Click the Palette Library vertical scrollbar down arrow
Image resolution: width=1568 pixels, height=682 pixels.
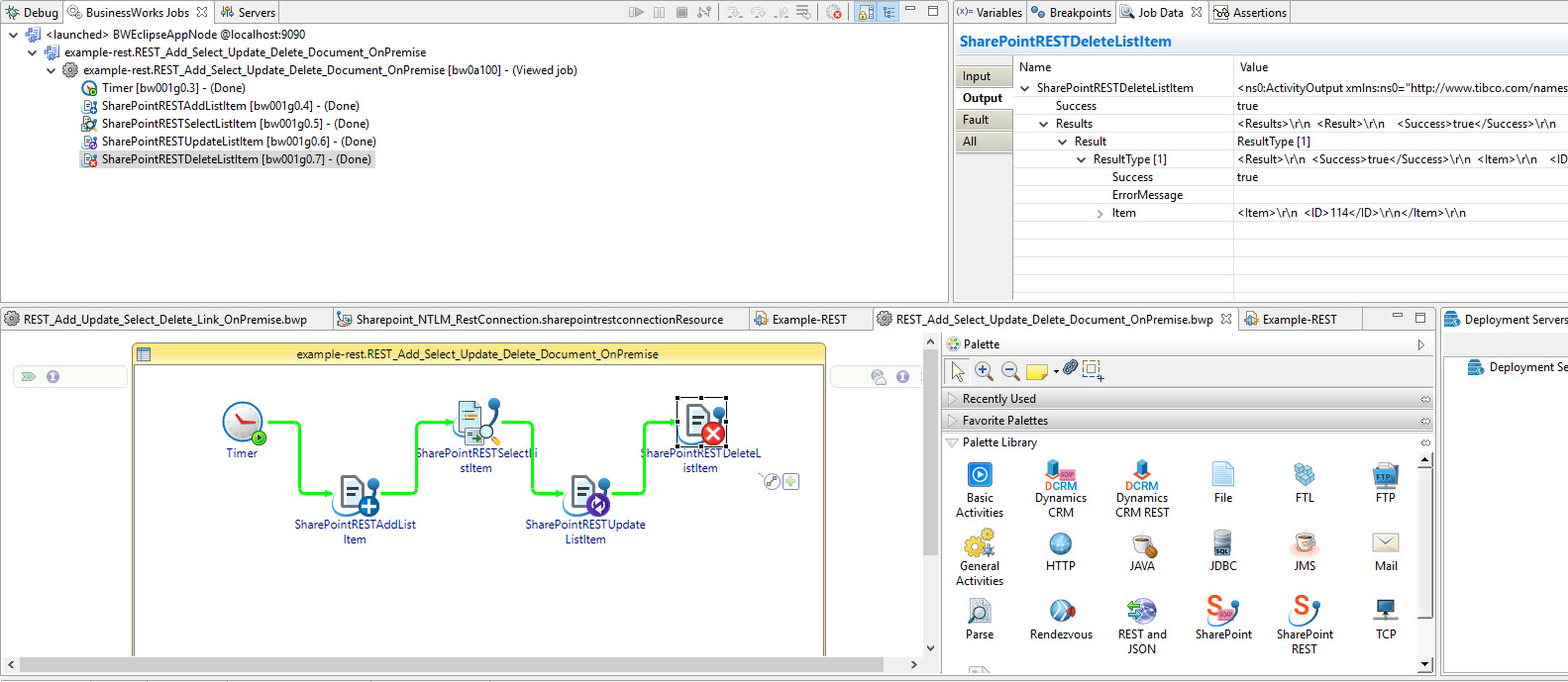(1425, 664)
